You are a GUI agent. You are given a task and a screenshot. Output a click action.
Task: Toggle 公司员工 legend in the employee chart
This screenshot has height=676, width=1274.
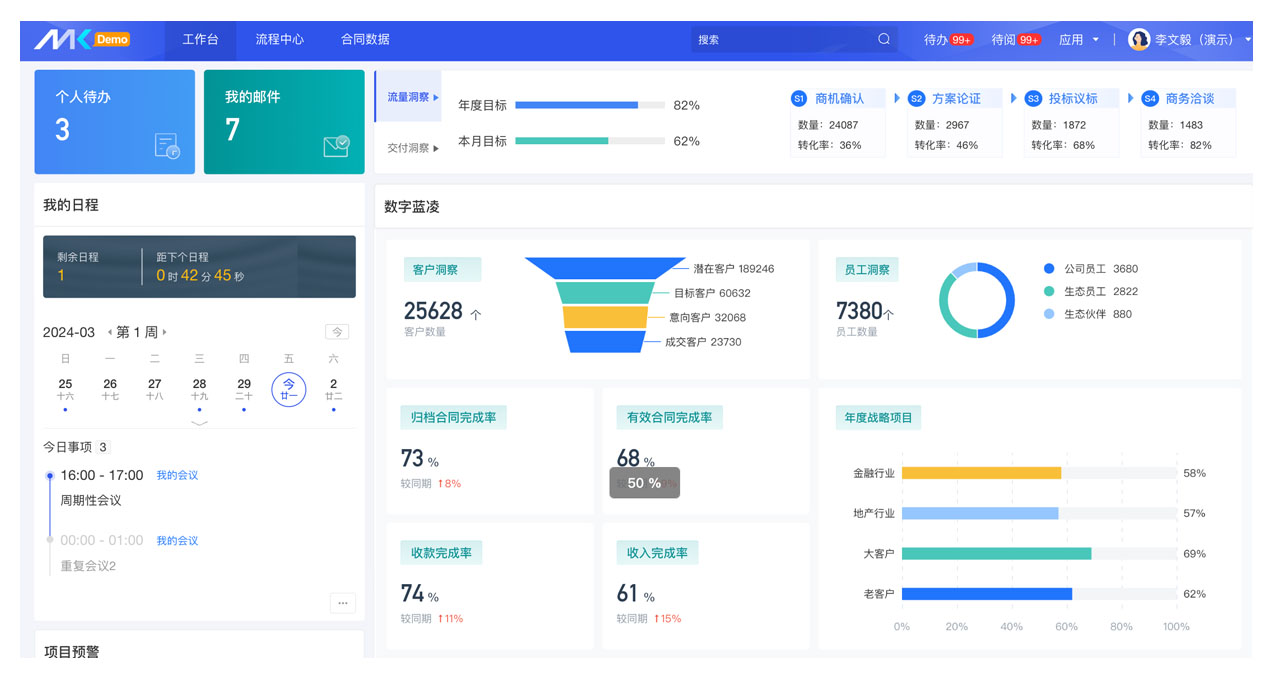coord(1049,269)
